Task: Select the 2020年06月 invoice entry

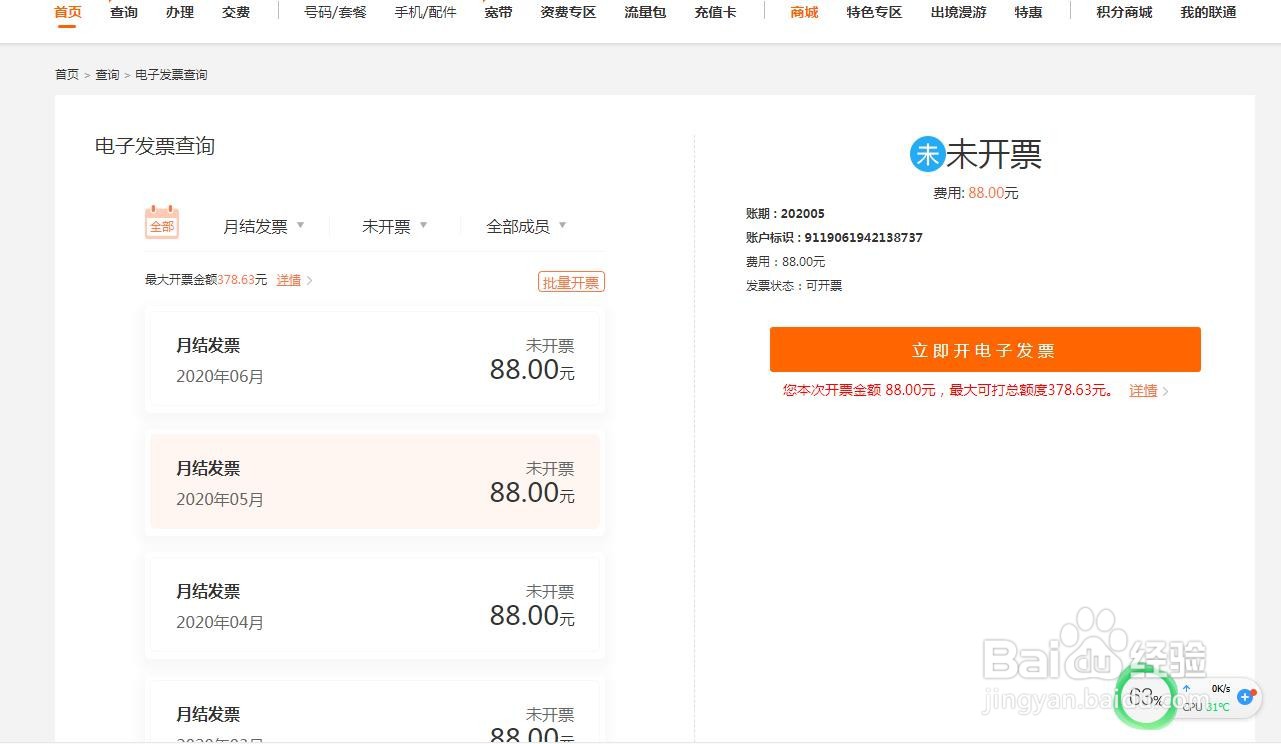Action: pyautogui.click(x=374, y=360)
